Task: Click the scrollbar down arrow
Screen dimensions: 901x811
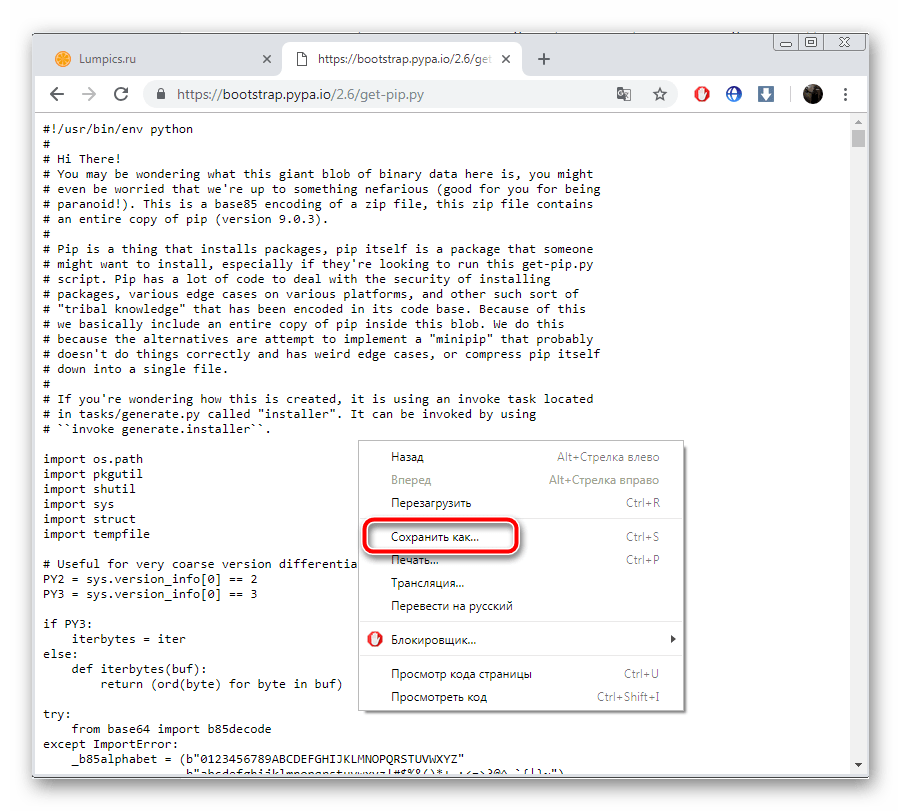Action: coord(858,765)
